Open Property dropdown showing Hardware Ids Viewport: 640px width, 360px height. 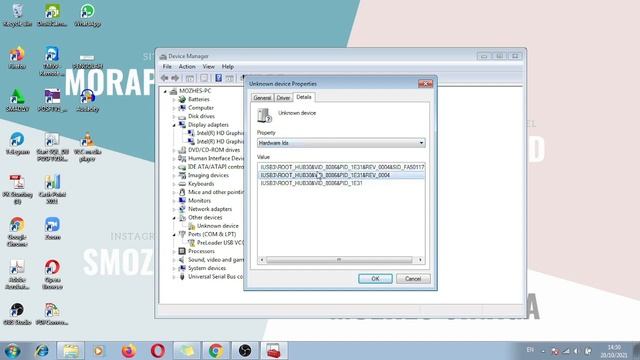[x=341, y=143]
